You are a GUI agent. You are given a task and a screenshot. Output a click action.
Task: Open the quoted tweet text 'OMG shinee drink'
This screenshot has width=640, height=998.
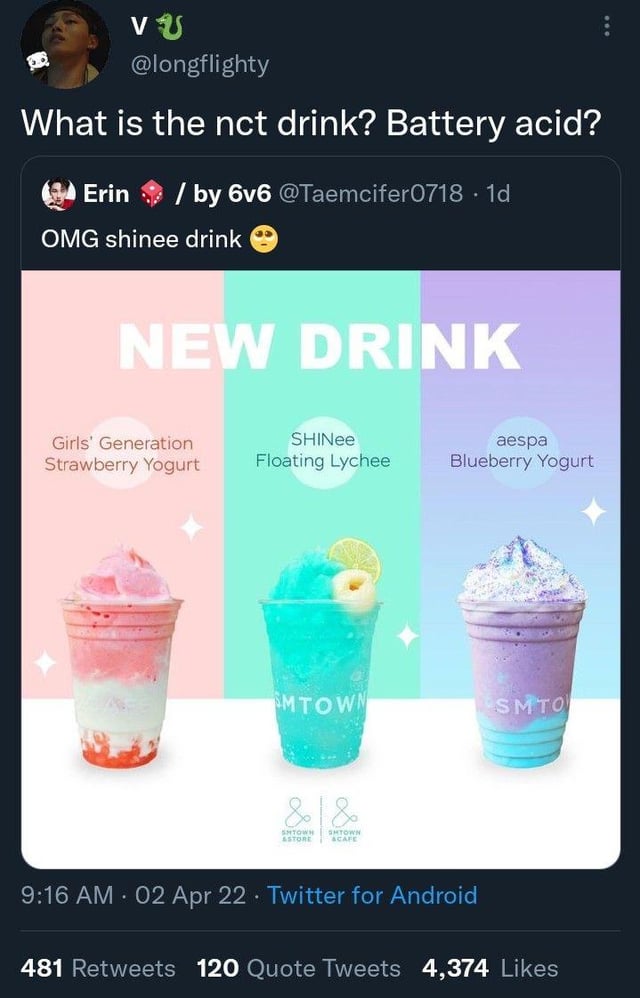click(x=139, y=240)
